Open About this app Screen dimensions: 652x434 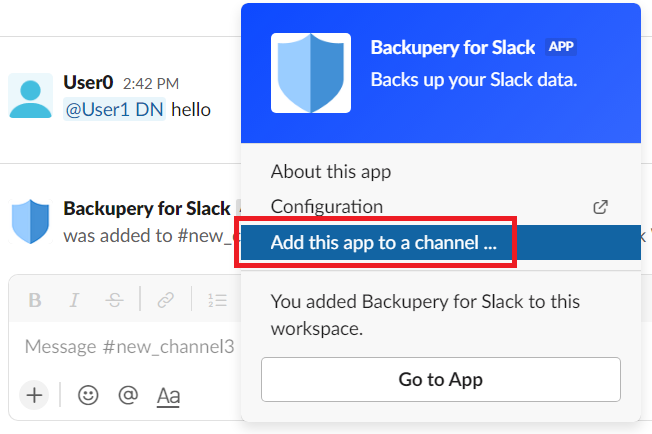441,172
